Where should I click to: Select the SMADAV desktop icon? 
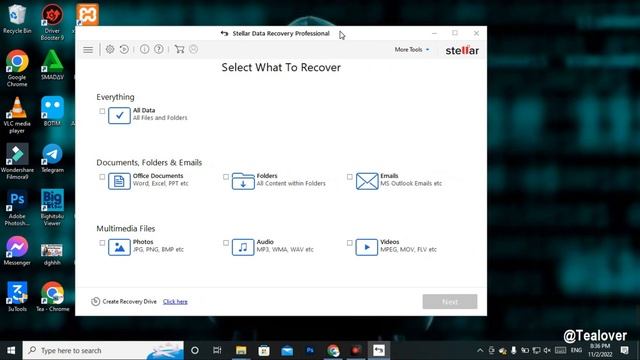(x=52, y=65)
